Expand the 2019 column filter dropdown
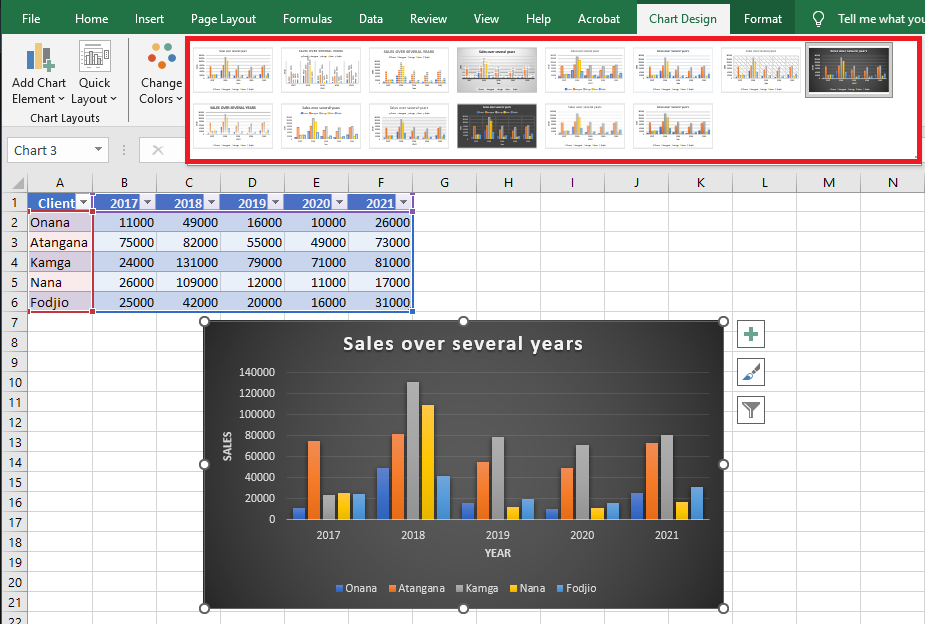This screenshot has width=925, height=624. click(x=275, y=203)
